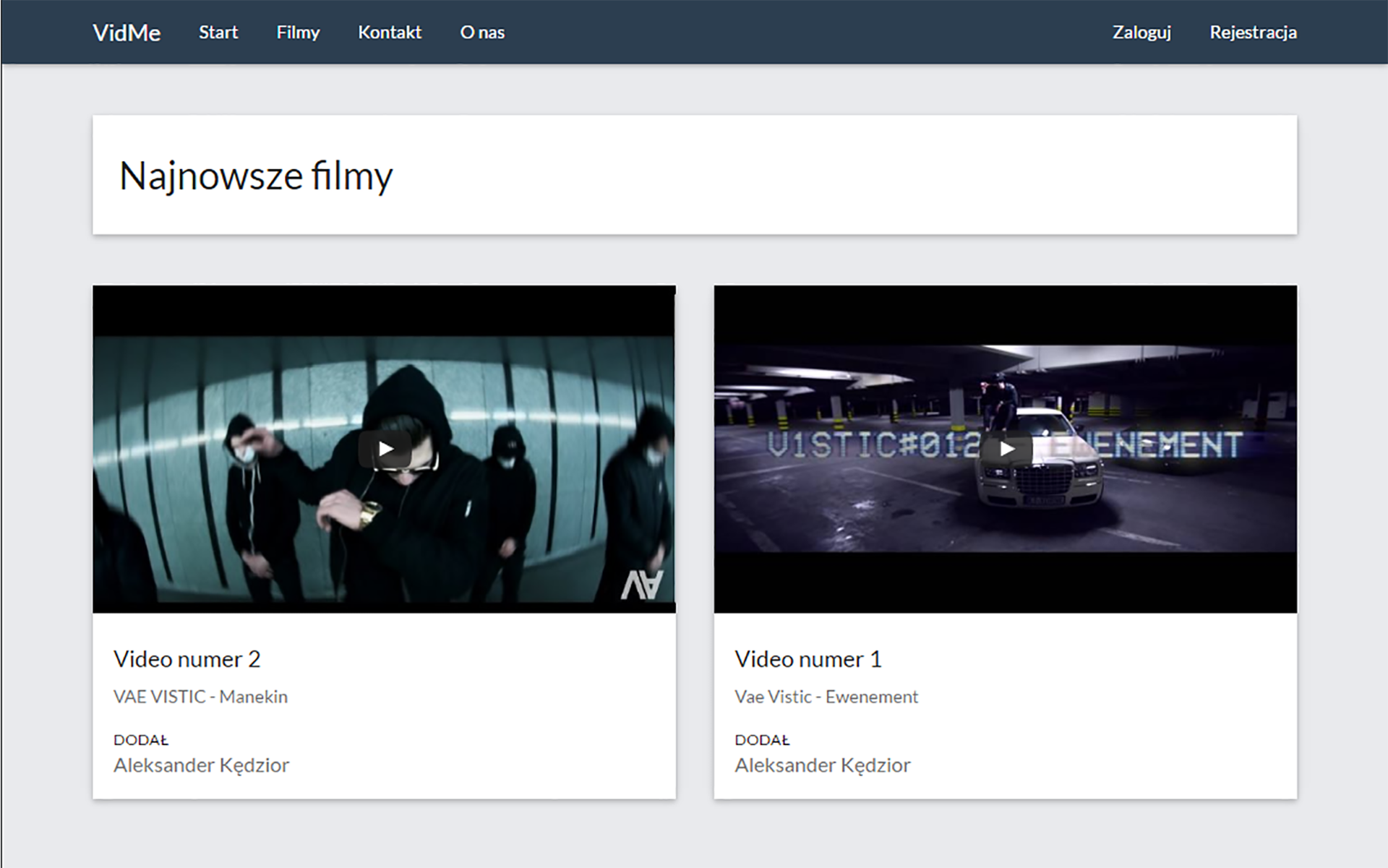Image resolution: width=1388 pixels, height=868 pixels.
Task: Click the AV watermark on Manekin thumbnail
Action: pos(642,585)
